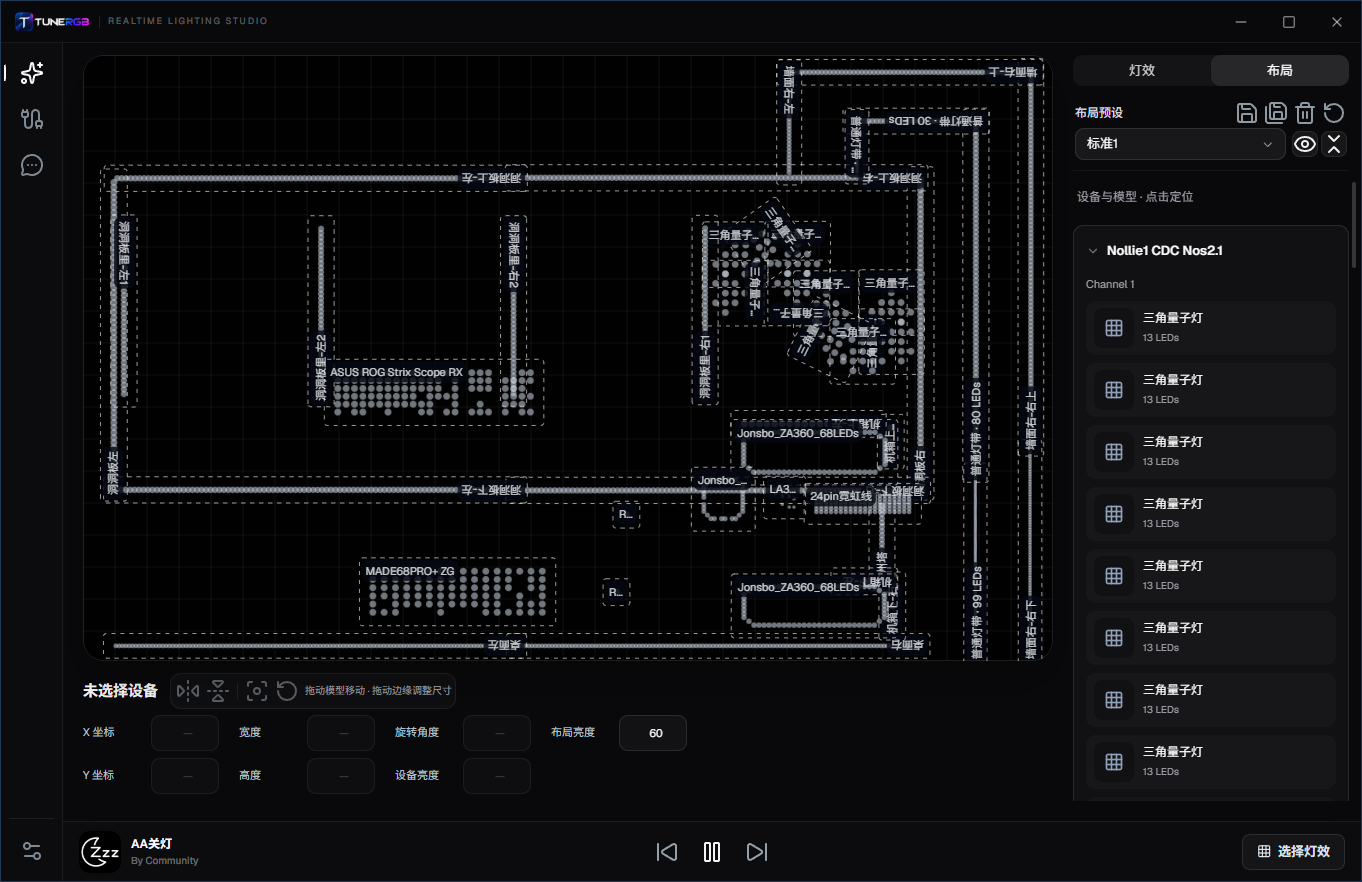
Task: Pause the running lighting effect
Action: point(712,852)
